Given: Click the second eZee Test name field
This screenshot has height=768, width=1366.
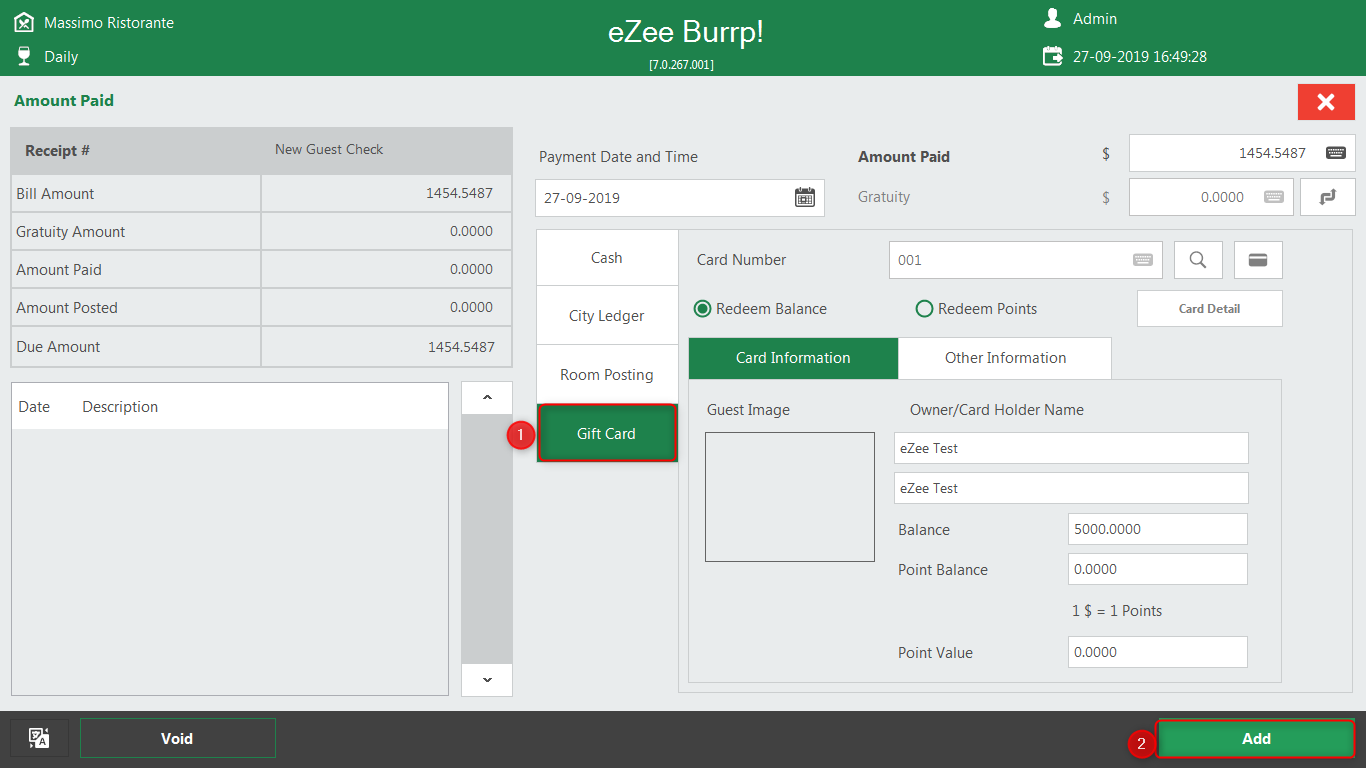Looking at the screenshot, I should [1071, 488].
